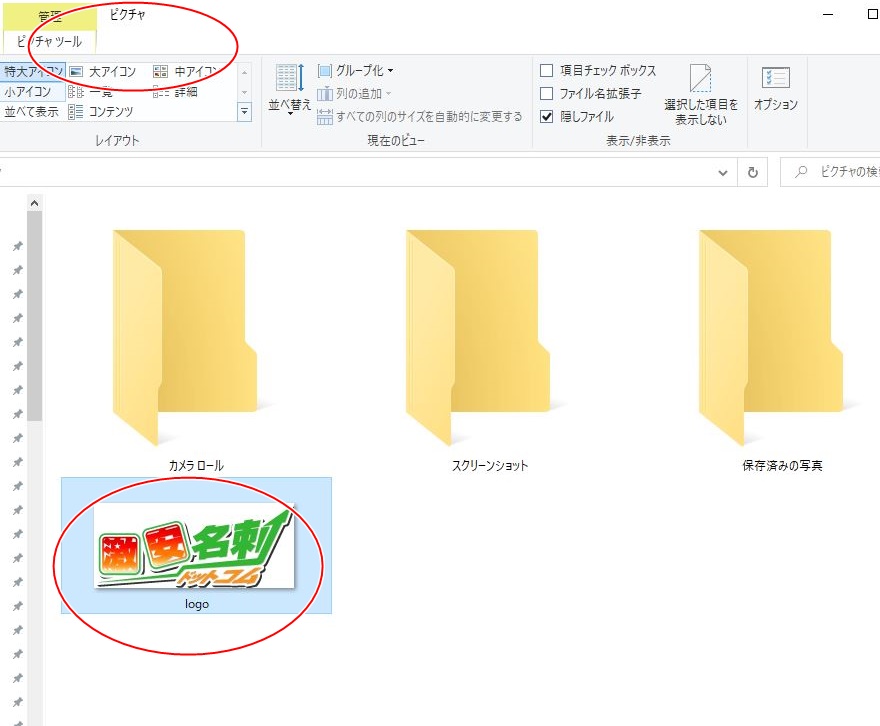The image size is (880, 726).
Task: Open the オプション button
Action: [776, 89]
